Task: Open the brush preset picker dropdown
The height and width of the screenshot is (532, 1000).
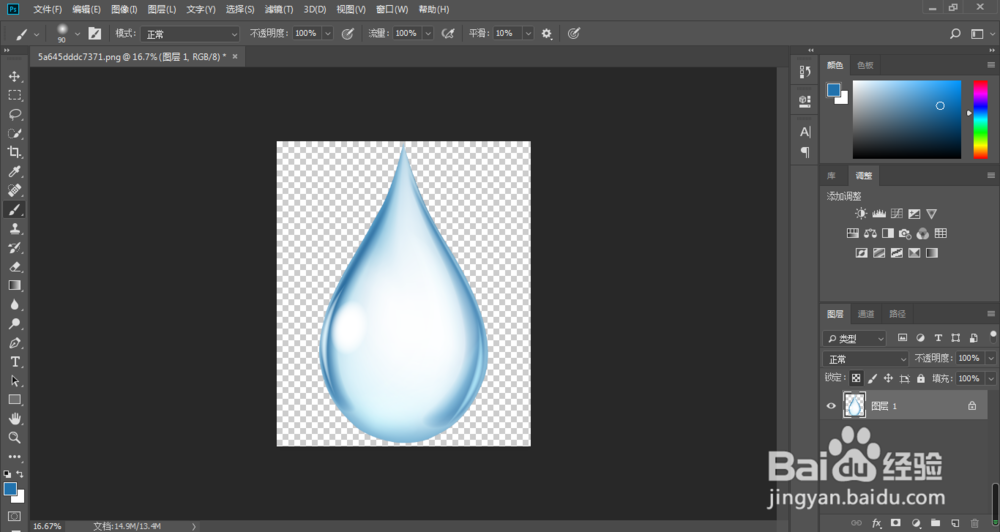Action: pyautogui.click(x=77, y=34)
